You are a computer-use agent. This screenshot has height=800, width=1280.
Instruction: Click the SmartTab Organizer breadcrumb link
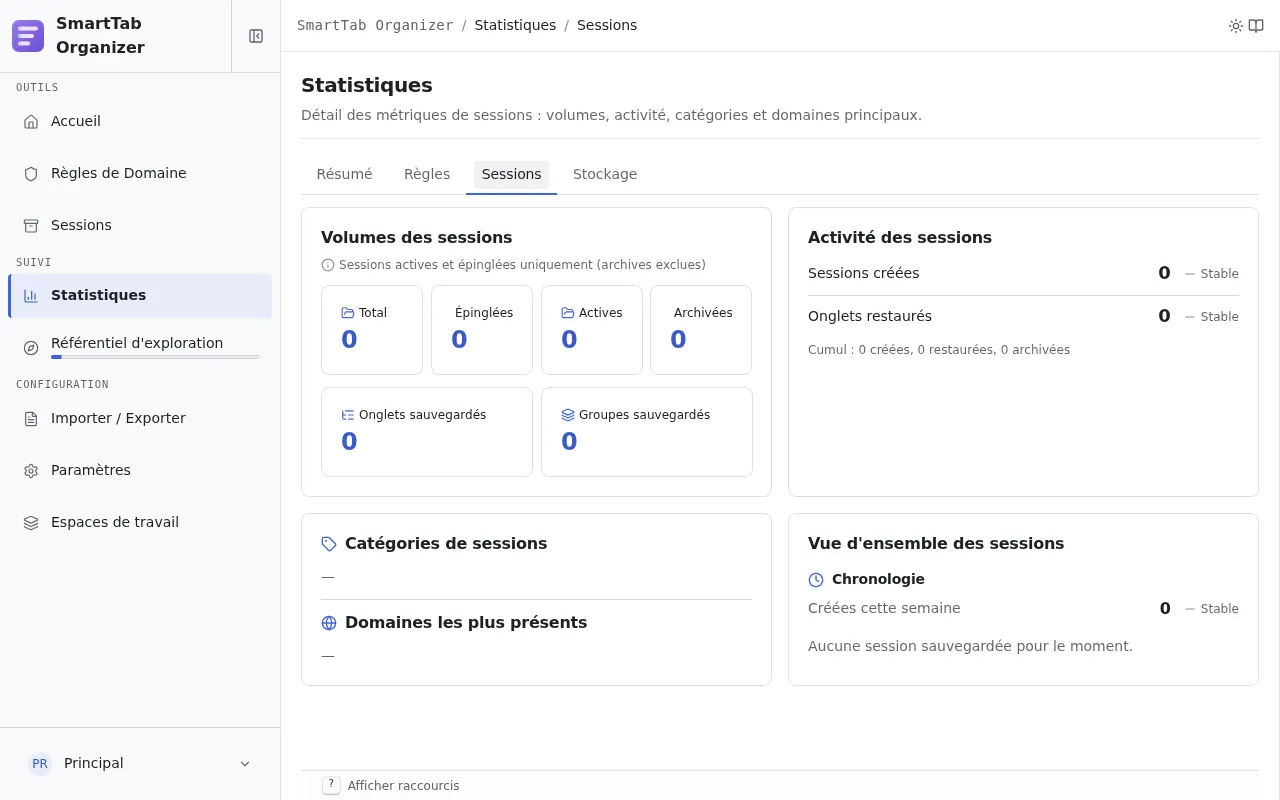coord(375,25)
